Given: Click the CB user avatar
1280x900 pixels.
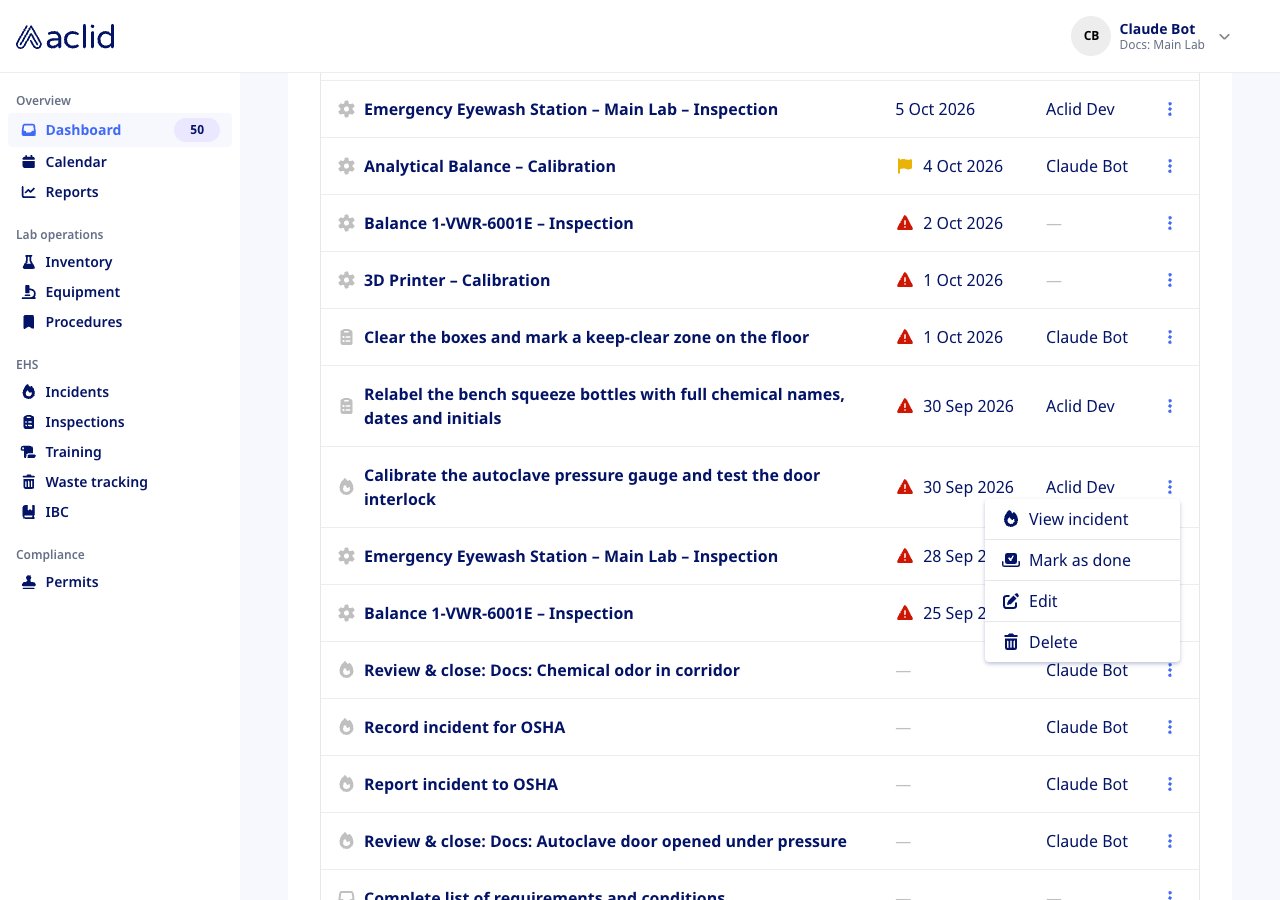Looking at the screenshot, I should coord(1091,36).
